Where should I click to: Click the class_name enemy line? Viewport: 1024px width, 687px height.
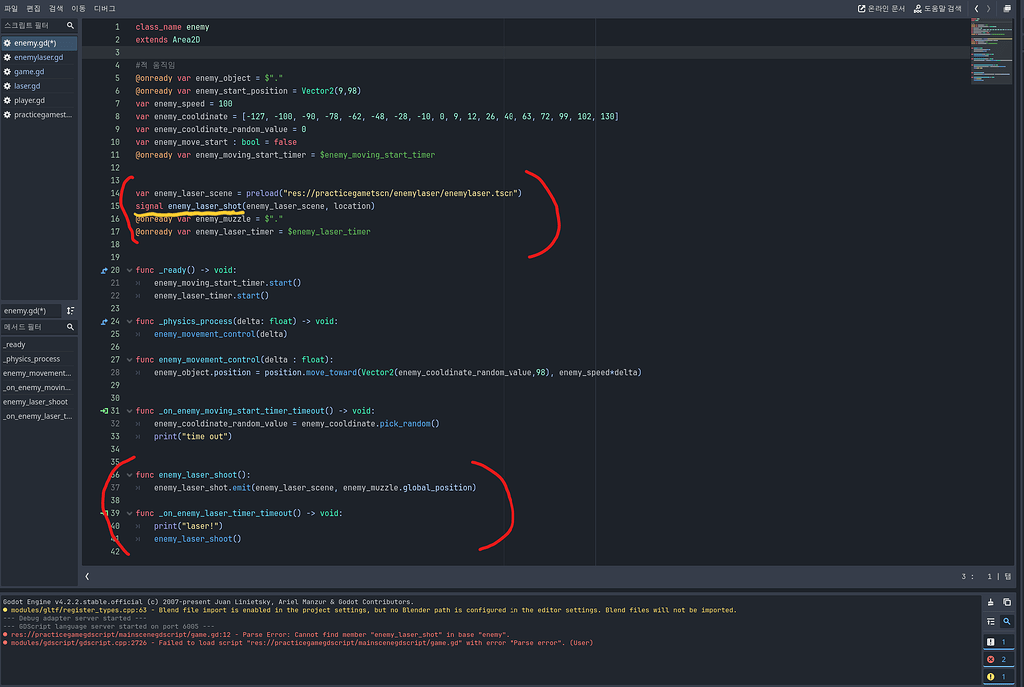(x=172, y=27)
